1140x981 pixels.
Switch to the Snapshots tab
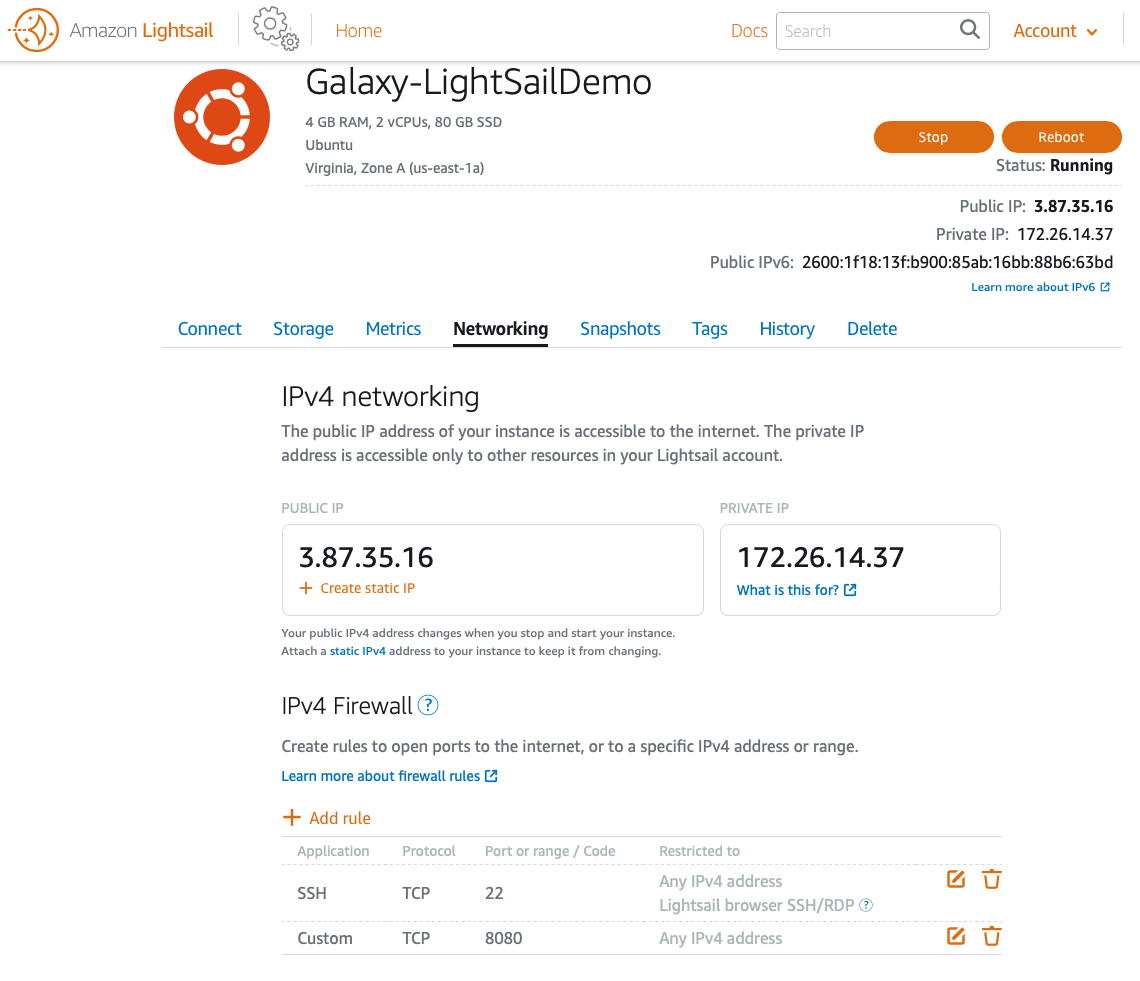pyautogui.click(x=620, y=329)
